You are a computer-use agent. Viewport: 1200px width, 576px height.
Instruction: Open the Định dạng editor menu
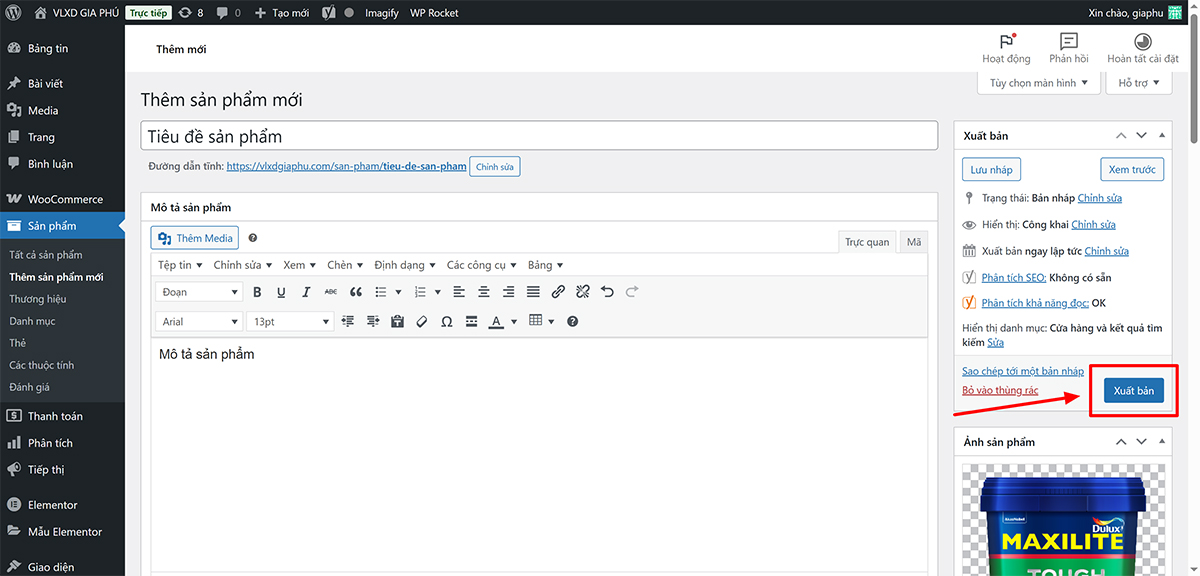click(404, 265)
